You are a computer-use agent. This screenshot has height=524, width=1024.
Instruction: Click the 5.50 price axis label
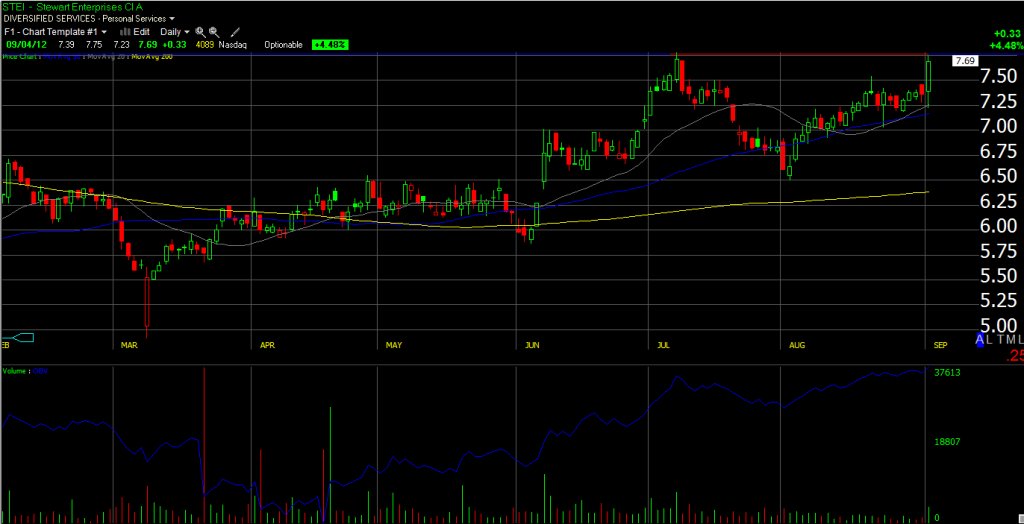pos(1000,276)
